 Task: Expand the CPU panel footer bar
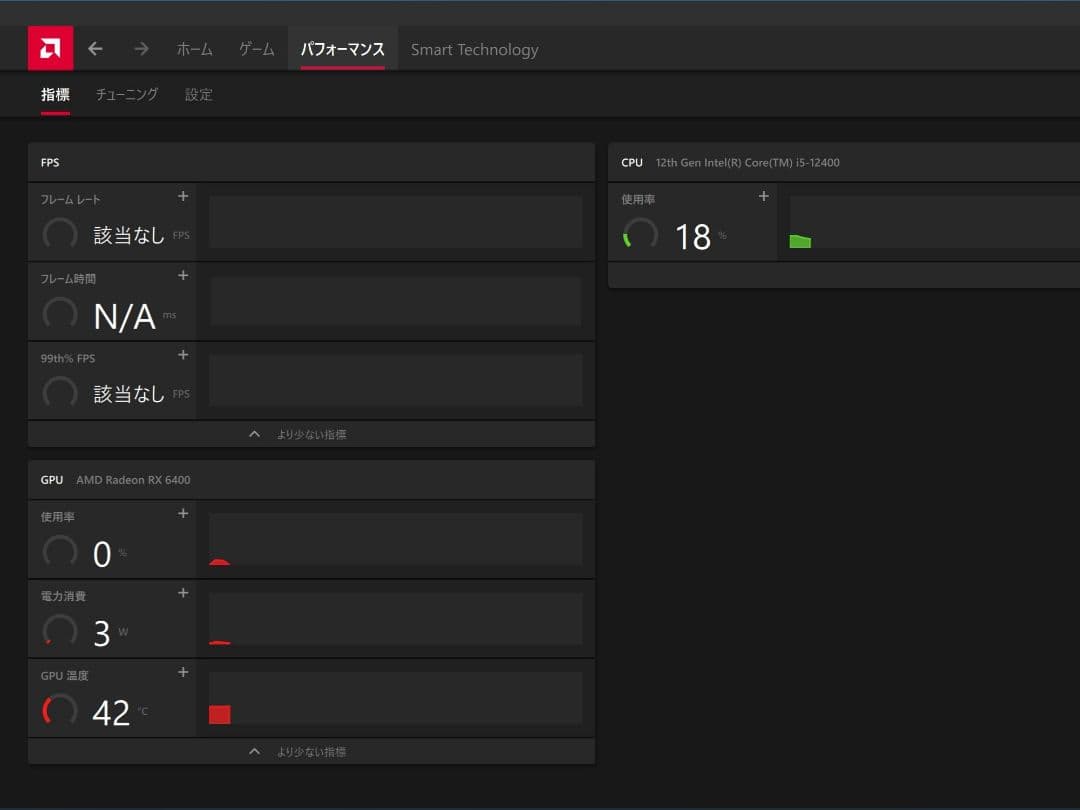point(843,275)
